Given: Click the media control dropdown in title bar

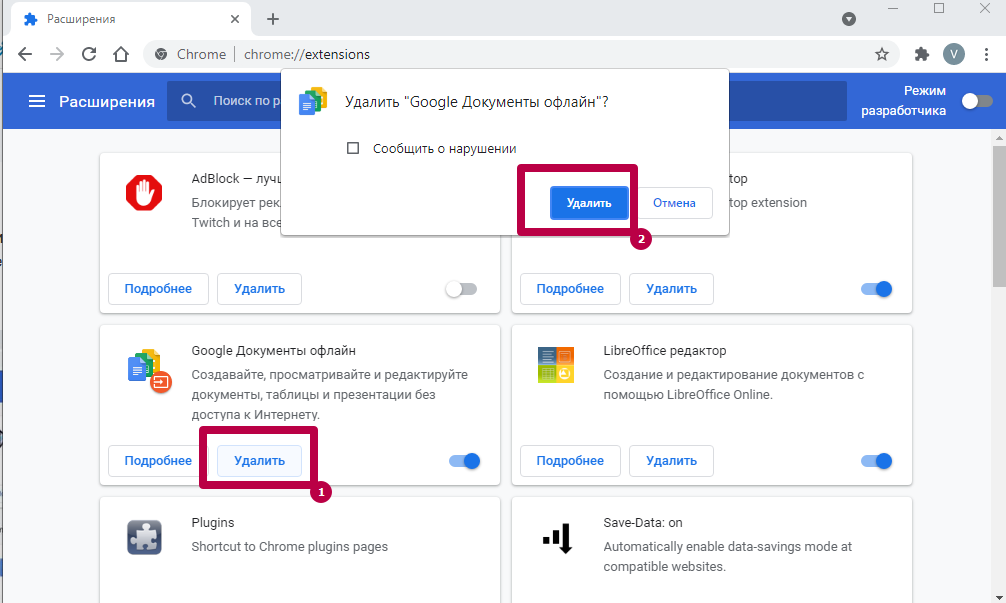Looking at the screenshot, I should click(x=849, y=19).
